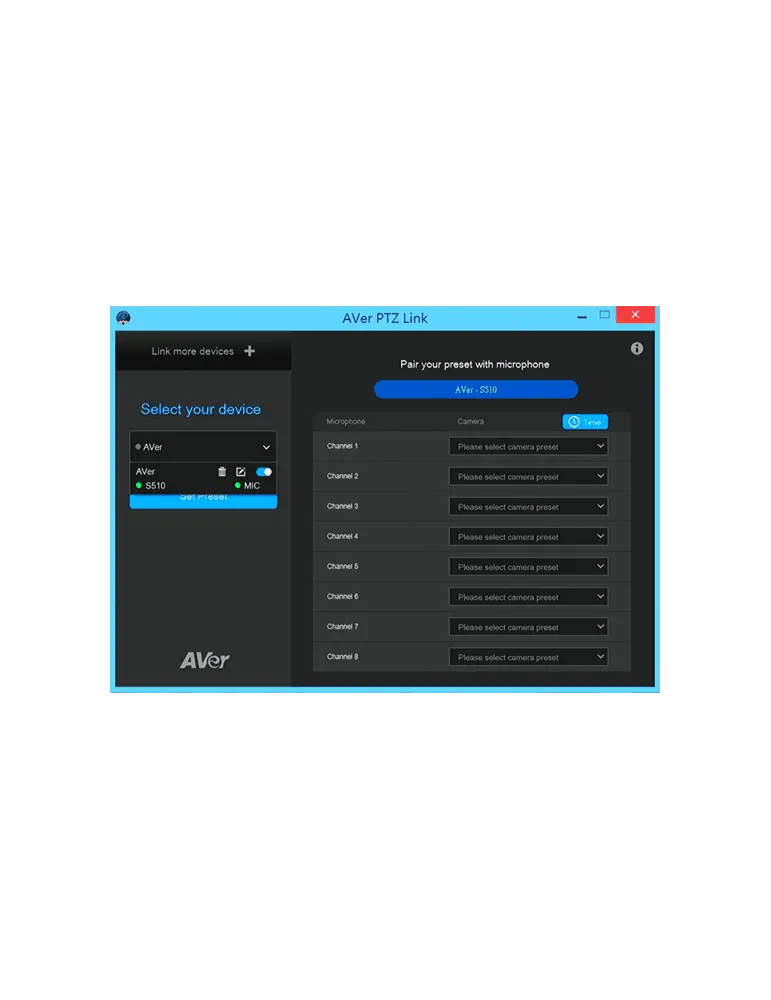Image resolution: width=771 pixels, height=1000 pixels.
Task: Click the Microphone column header
Action: click(x=346, y=421)
